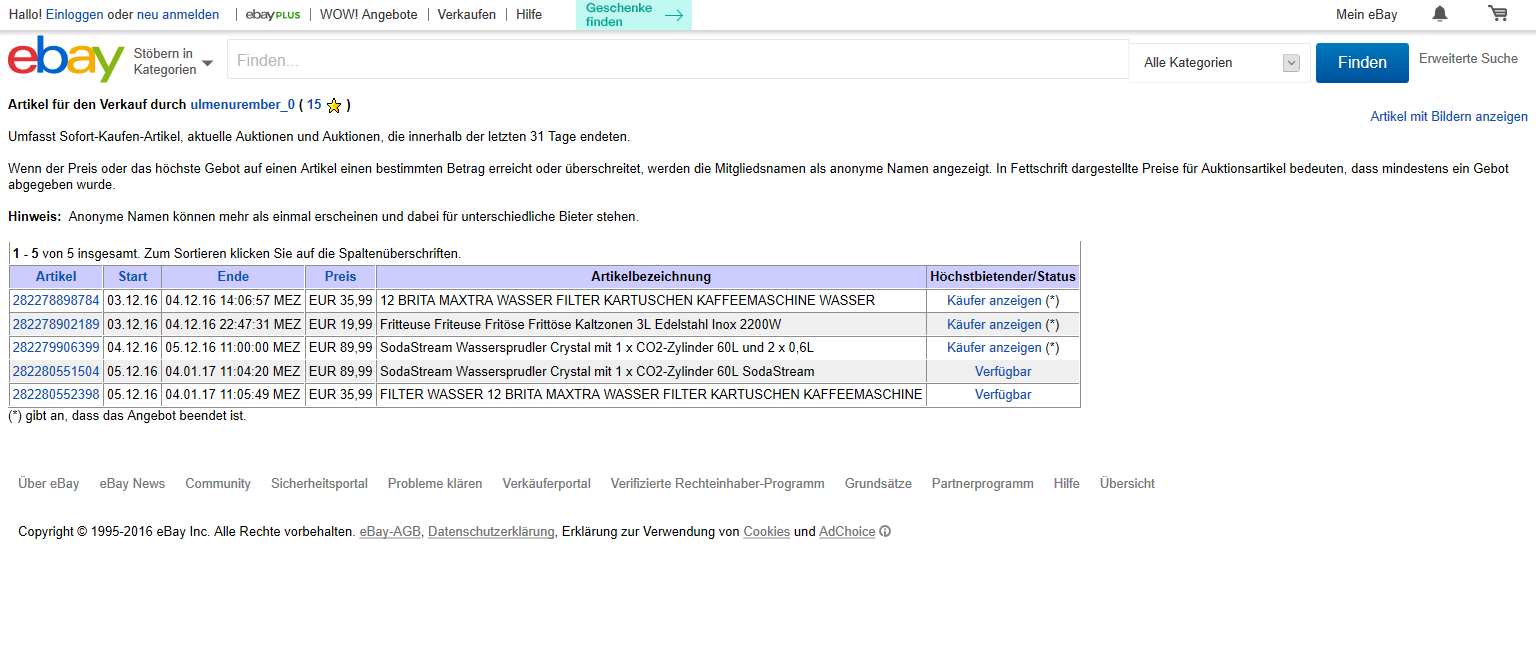Open seller profile ulmenurember_0
The height and width of the screenshot is (654, 1536).
click(x=243, y=105)
